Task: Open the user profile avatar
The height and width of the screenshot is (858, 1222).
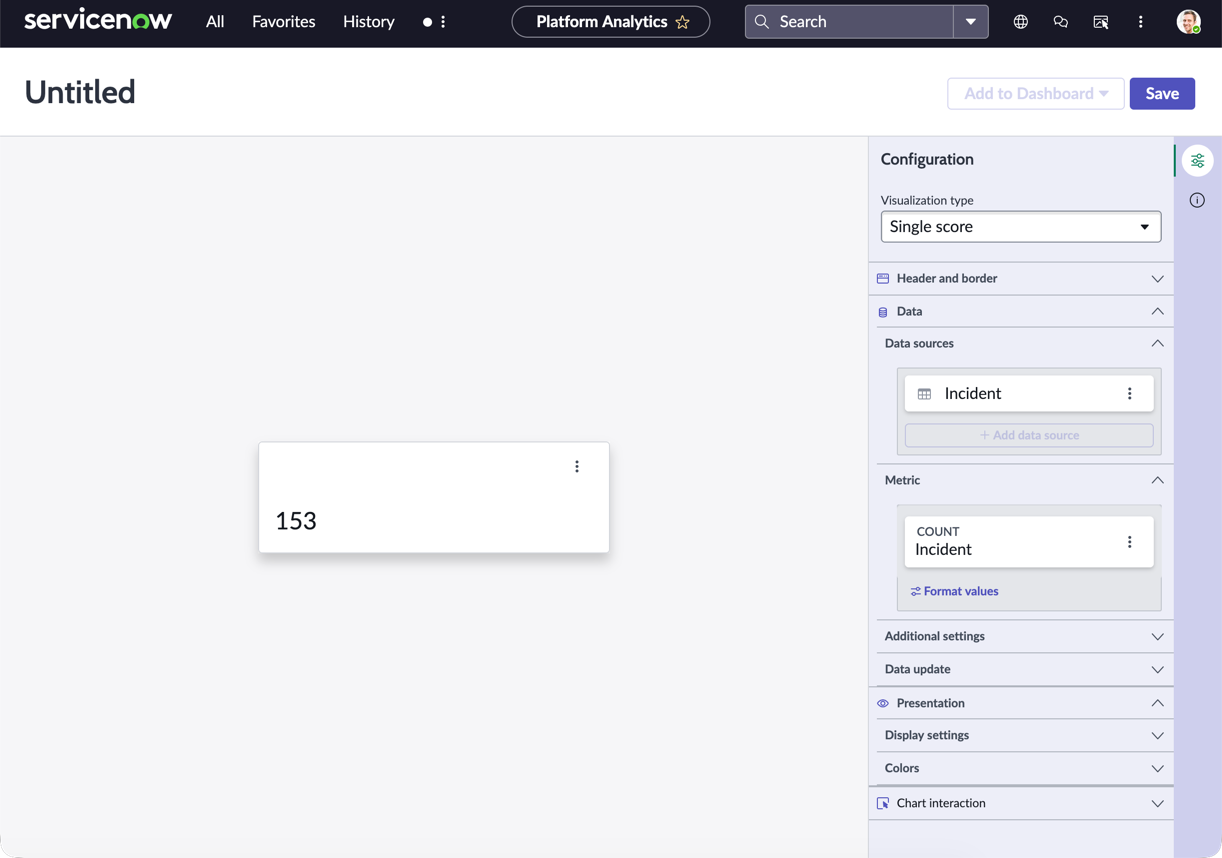Action: (1188, 21)
